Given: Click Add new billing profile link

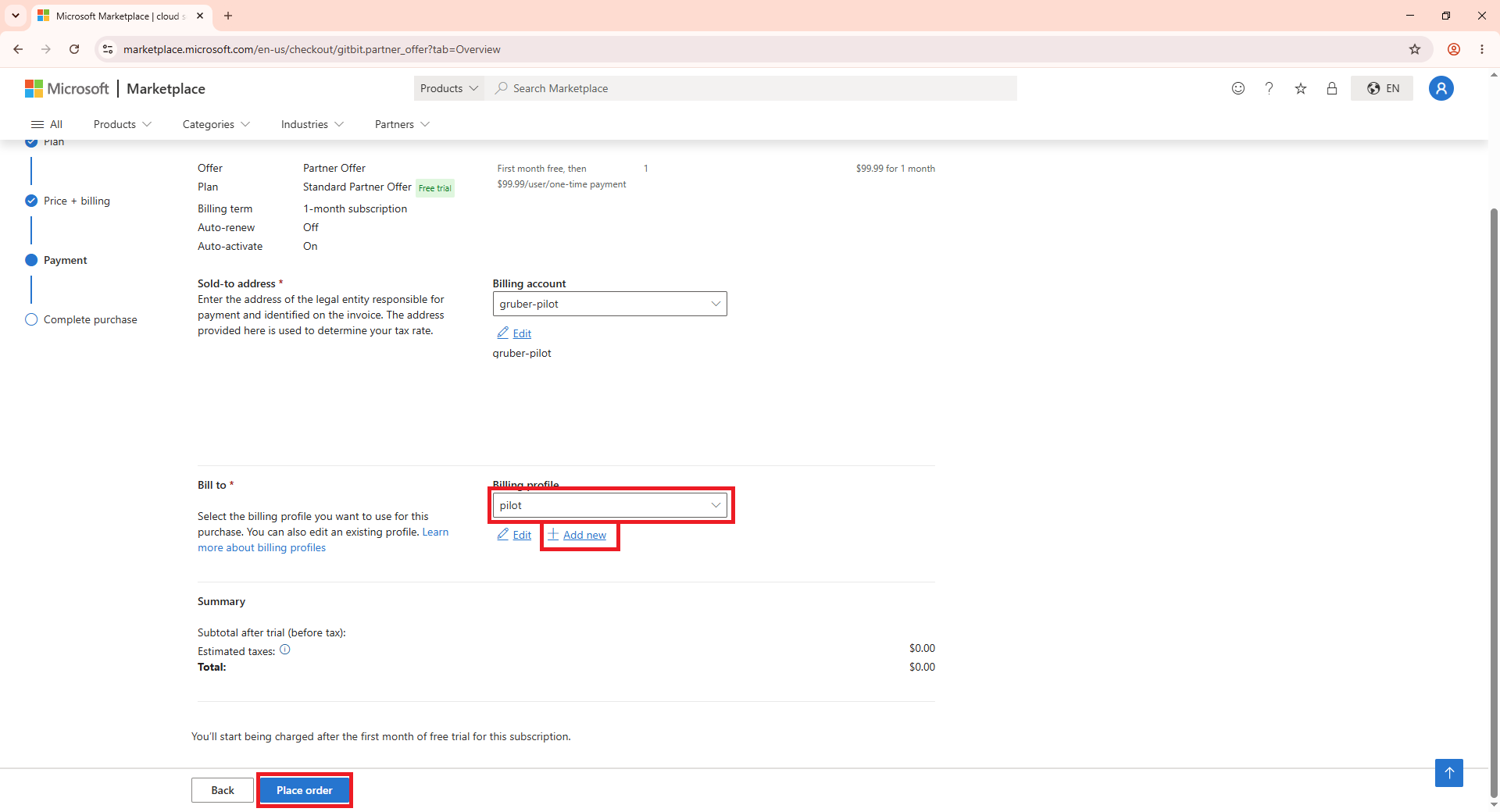Looking at the screenshot, I should click(577, 535).
